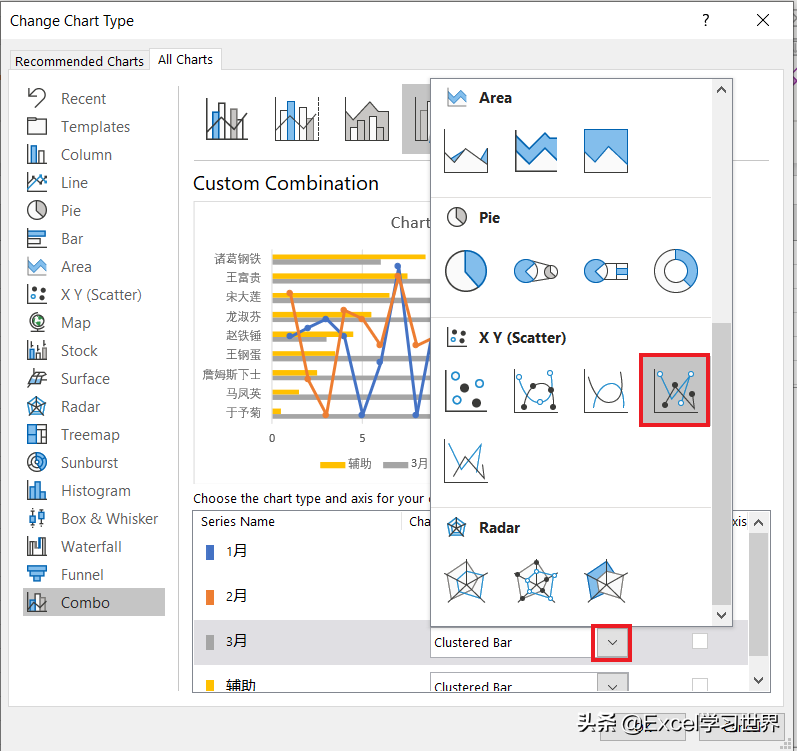Screen dimensions: 797x751
Task: Select Column in the chart type list
Action: tap(94, 154)
